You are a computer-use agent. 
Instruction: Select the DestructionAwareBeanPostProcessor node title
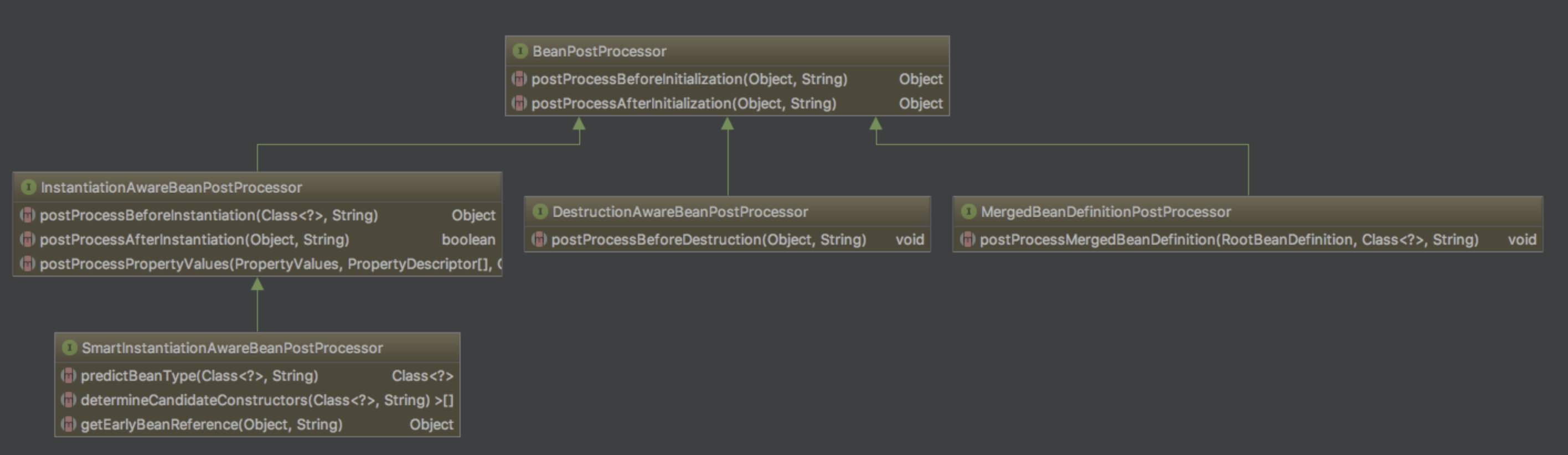(x=680, y=213)
